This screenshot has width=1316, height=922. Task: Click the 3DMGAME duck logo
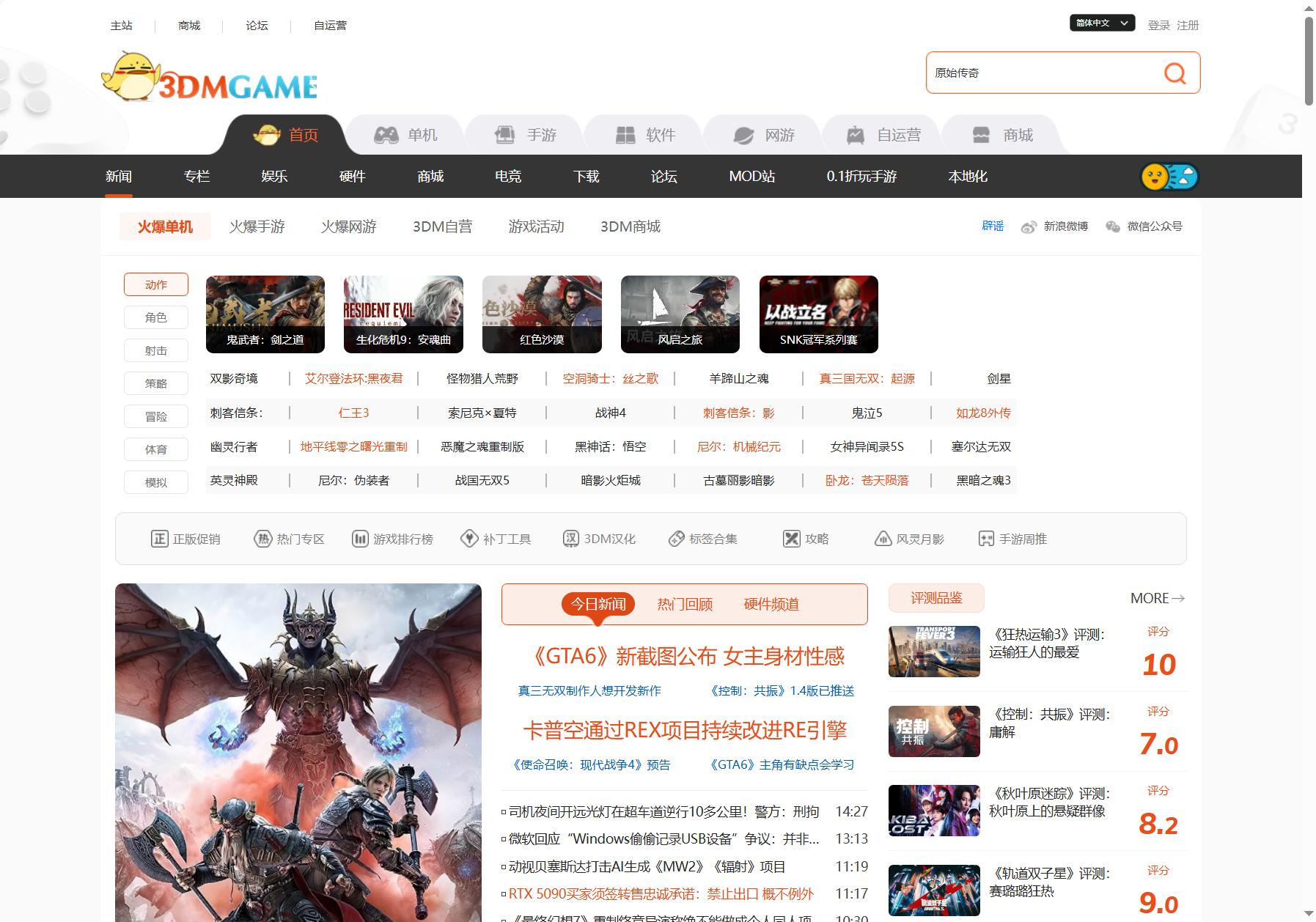[209, 76]
